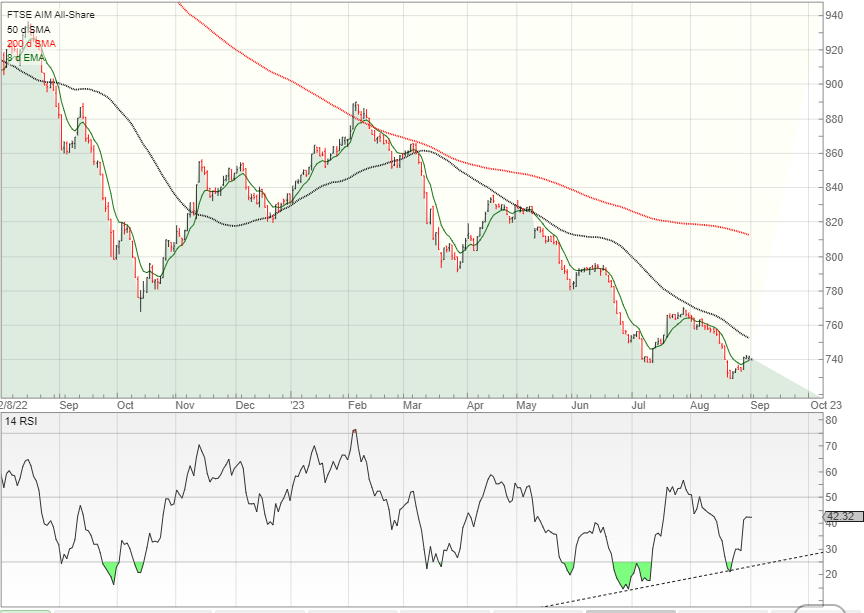Select the Aug label on the date axis
The width and height of the screenshot is (864, 613).
point(700,406)
